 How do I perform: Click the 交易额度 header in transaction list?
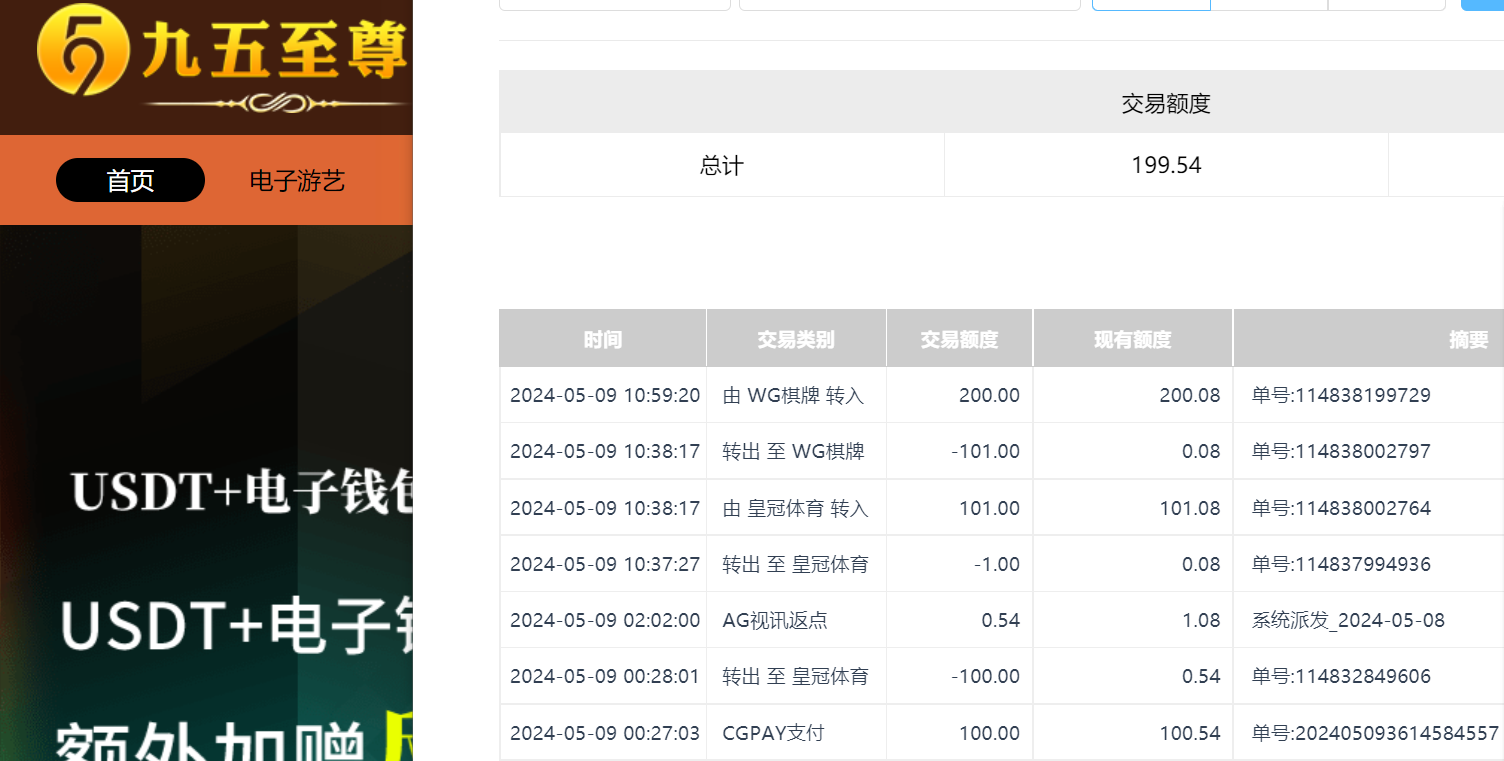coord(959,340)
